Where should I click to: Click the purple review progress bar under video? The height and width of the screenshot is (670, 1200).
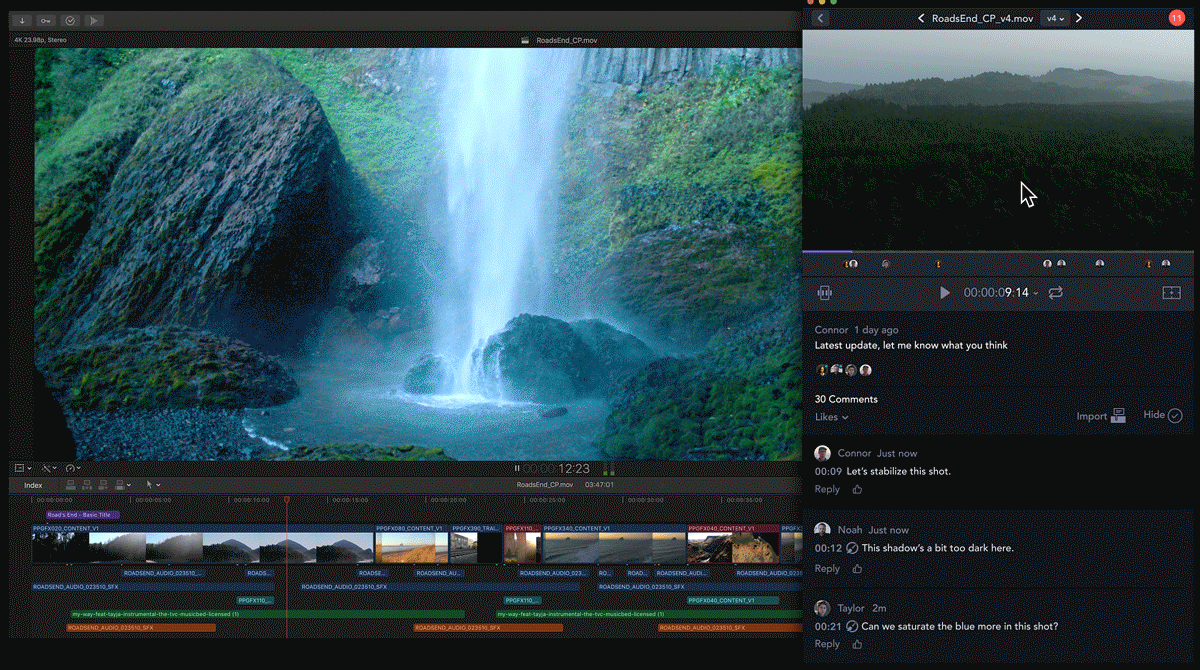tap(827, 251)
